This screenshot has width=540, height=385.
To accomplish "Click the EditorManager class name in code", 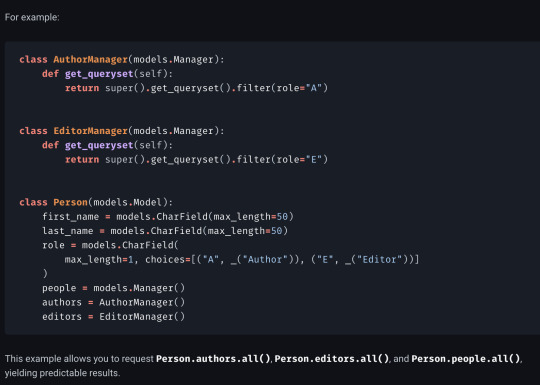I will point(91,131).
